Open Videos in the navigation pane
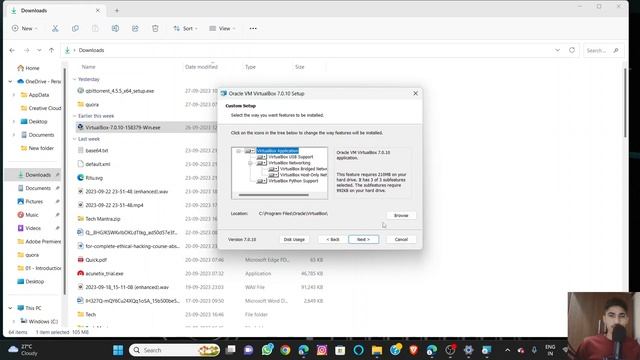Screen dimensions: 640x360 coord(33,228)
